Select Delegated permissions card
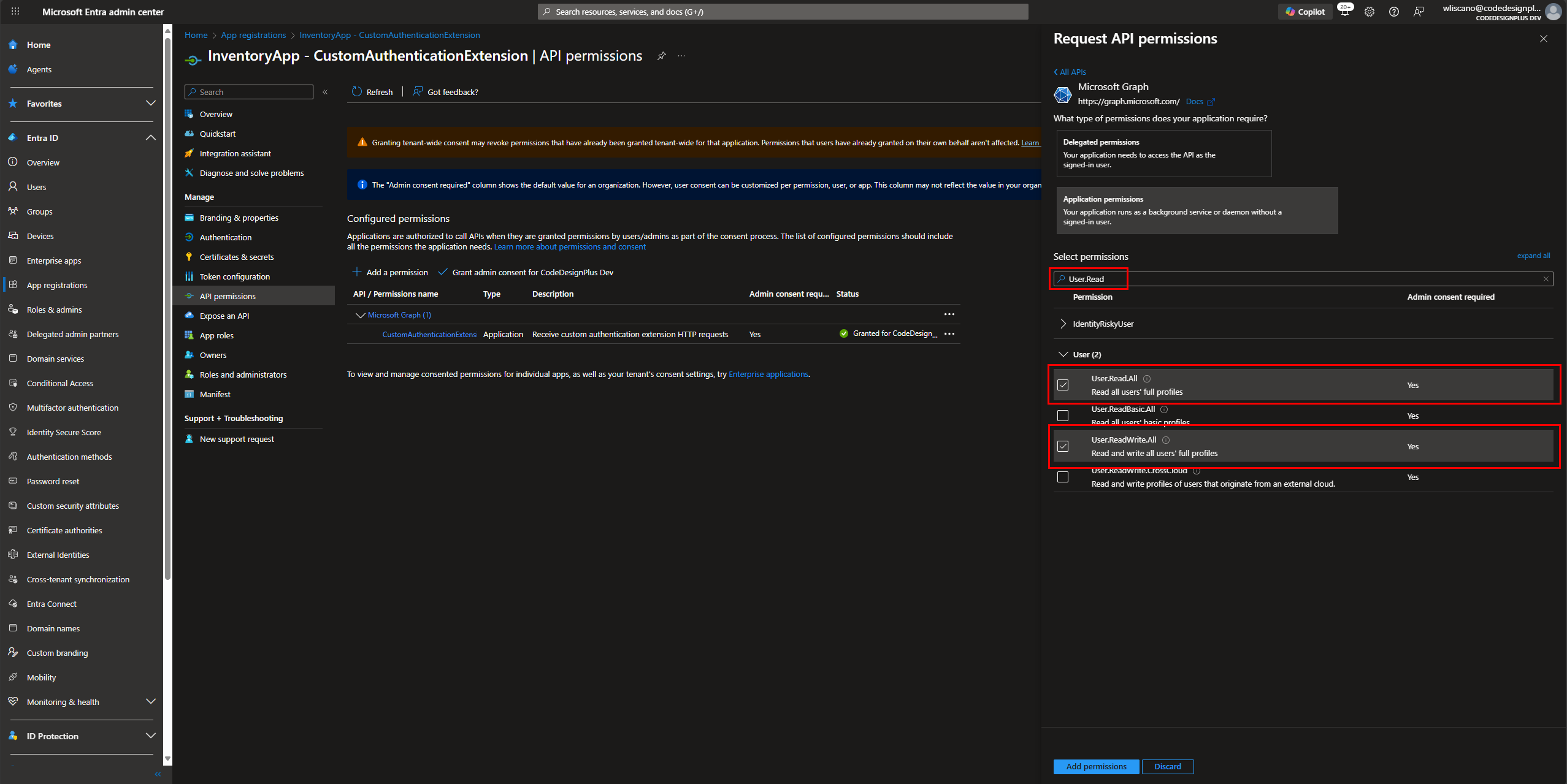Image resolution: width=1567 pixels, height=784 pixels. 1163,153
